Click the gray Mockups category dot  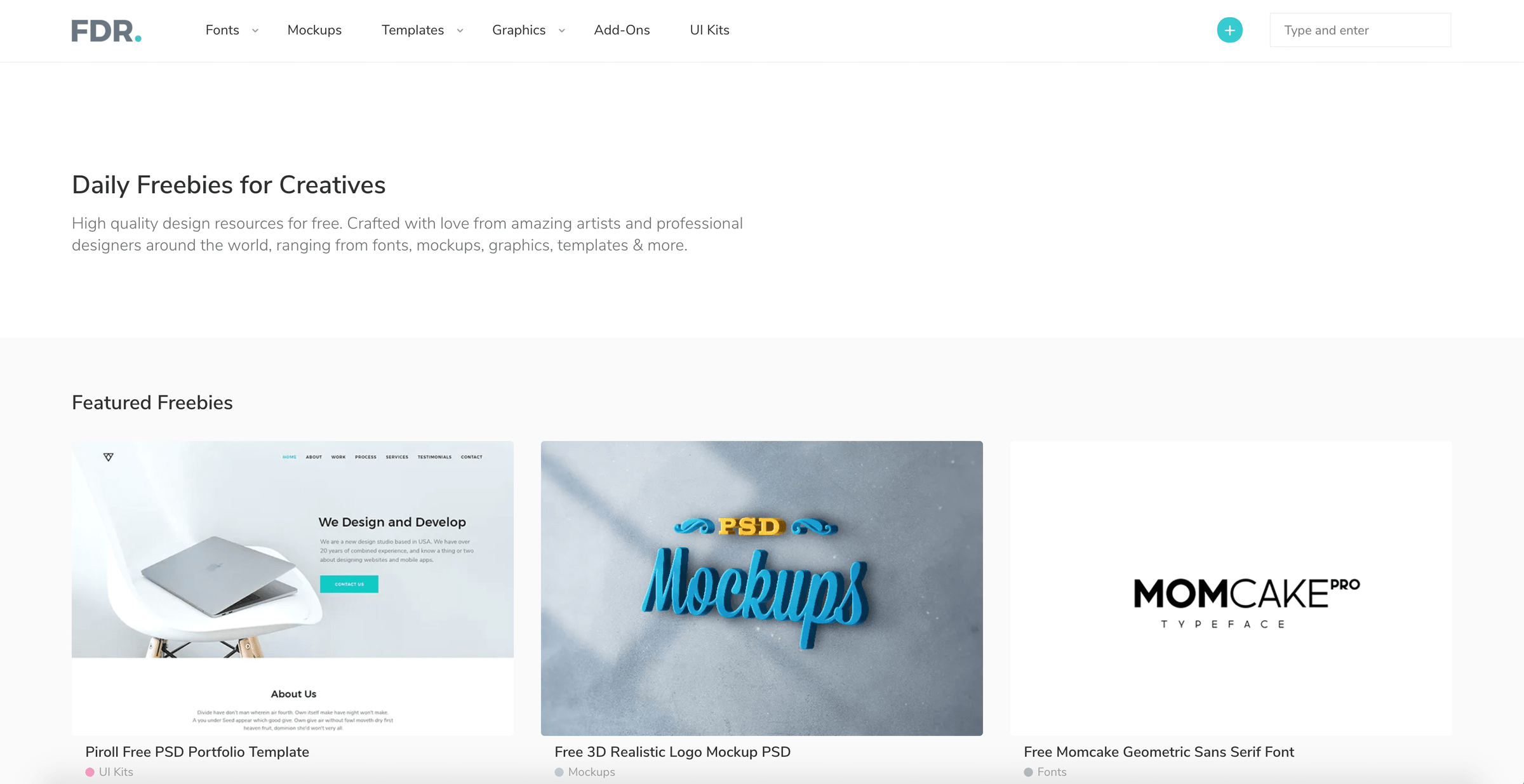[x=559, y=772]
